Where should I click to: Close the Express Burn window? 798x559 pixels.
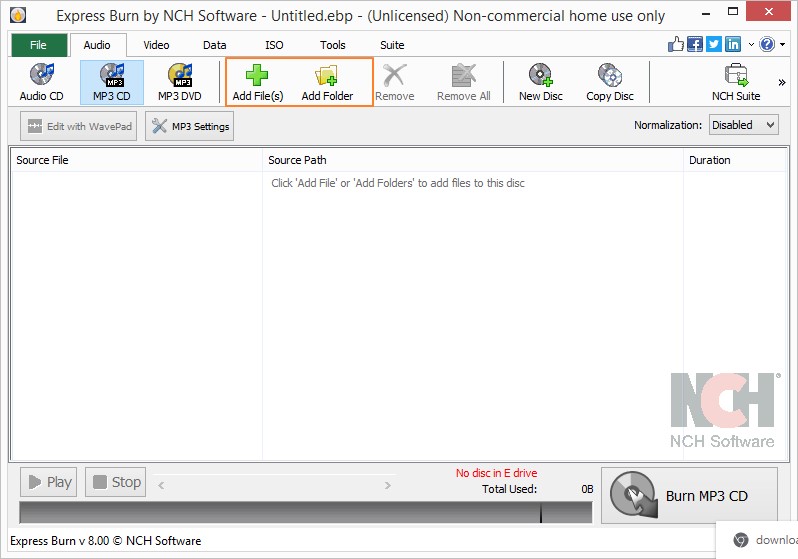tap(768, 12)
